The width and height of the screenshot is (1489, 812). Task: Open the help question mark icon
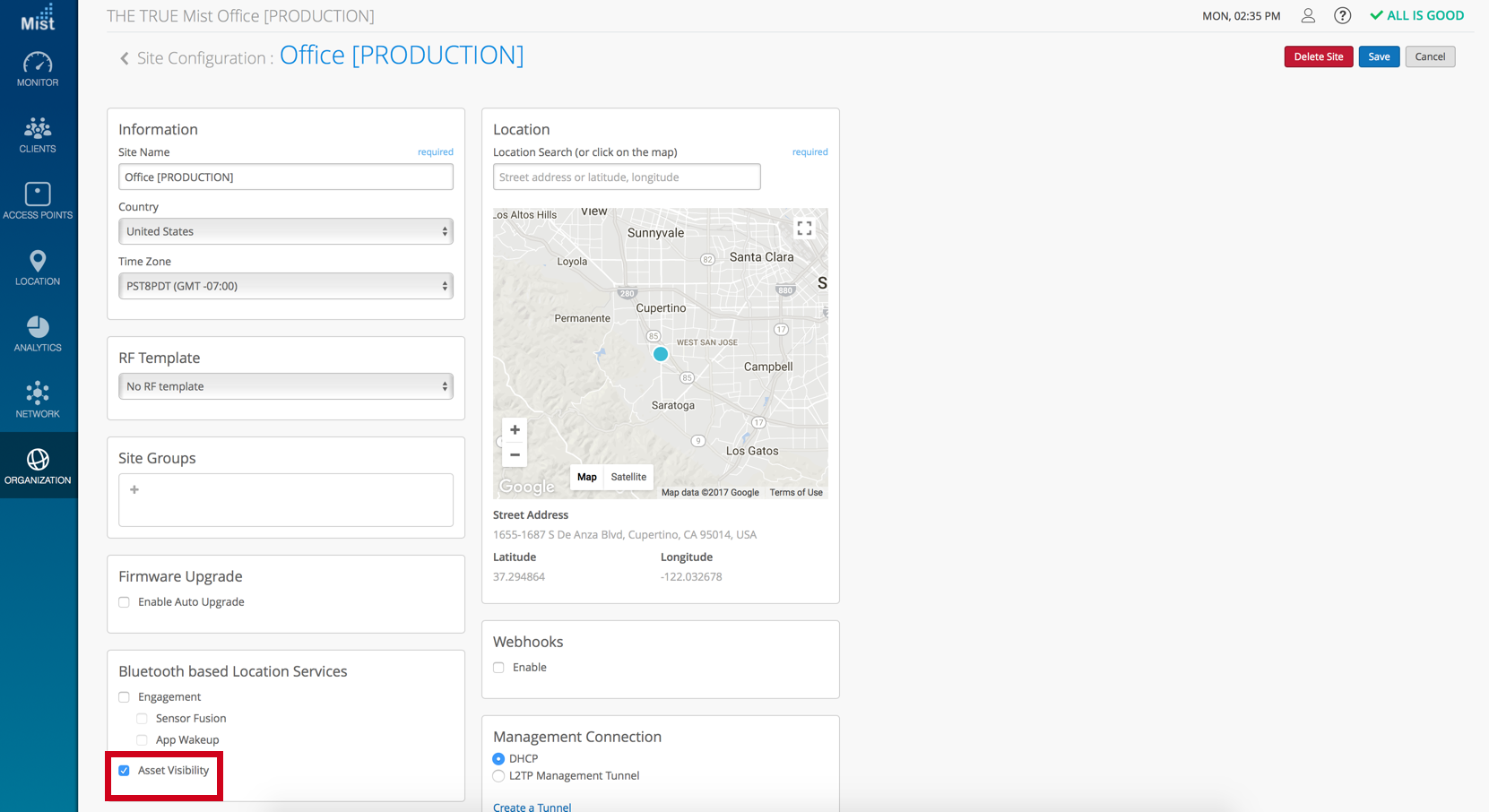tap(1342, 15)
